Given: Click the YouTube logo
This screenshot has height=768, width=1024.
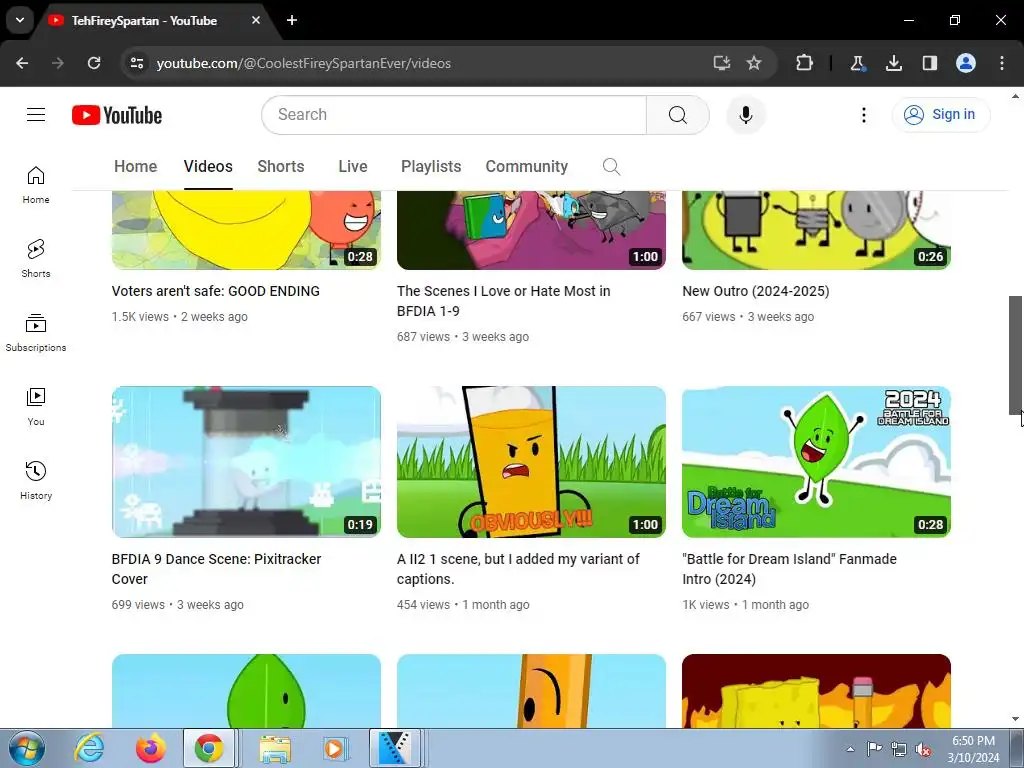Looking at the screenshot, I should [x=117, y=115].
